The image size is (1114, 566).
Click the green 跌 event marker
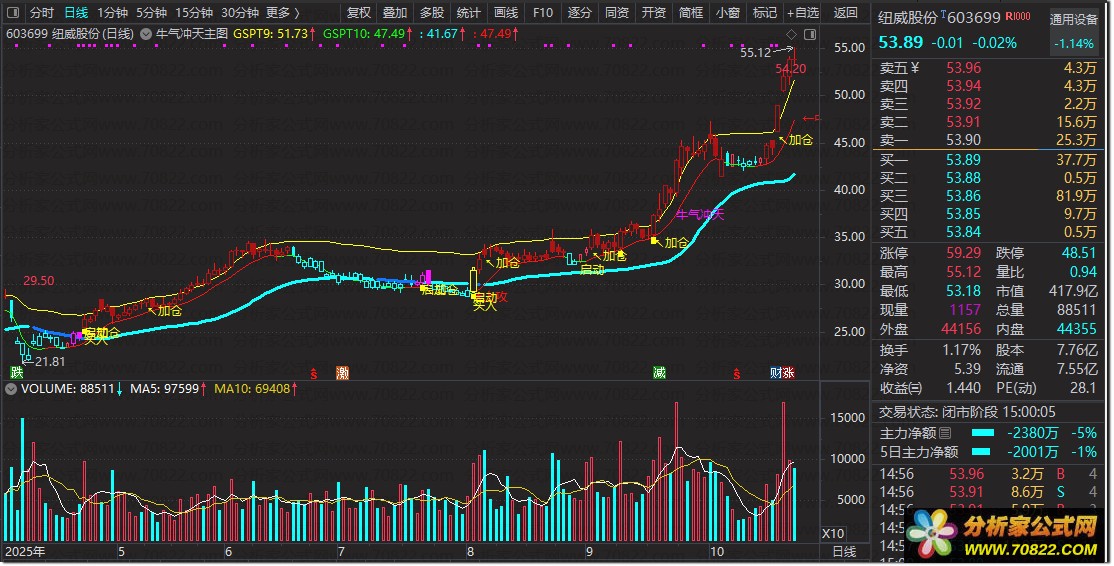click(x=16, y=372)
